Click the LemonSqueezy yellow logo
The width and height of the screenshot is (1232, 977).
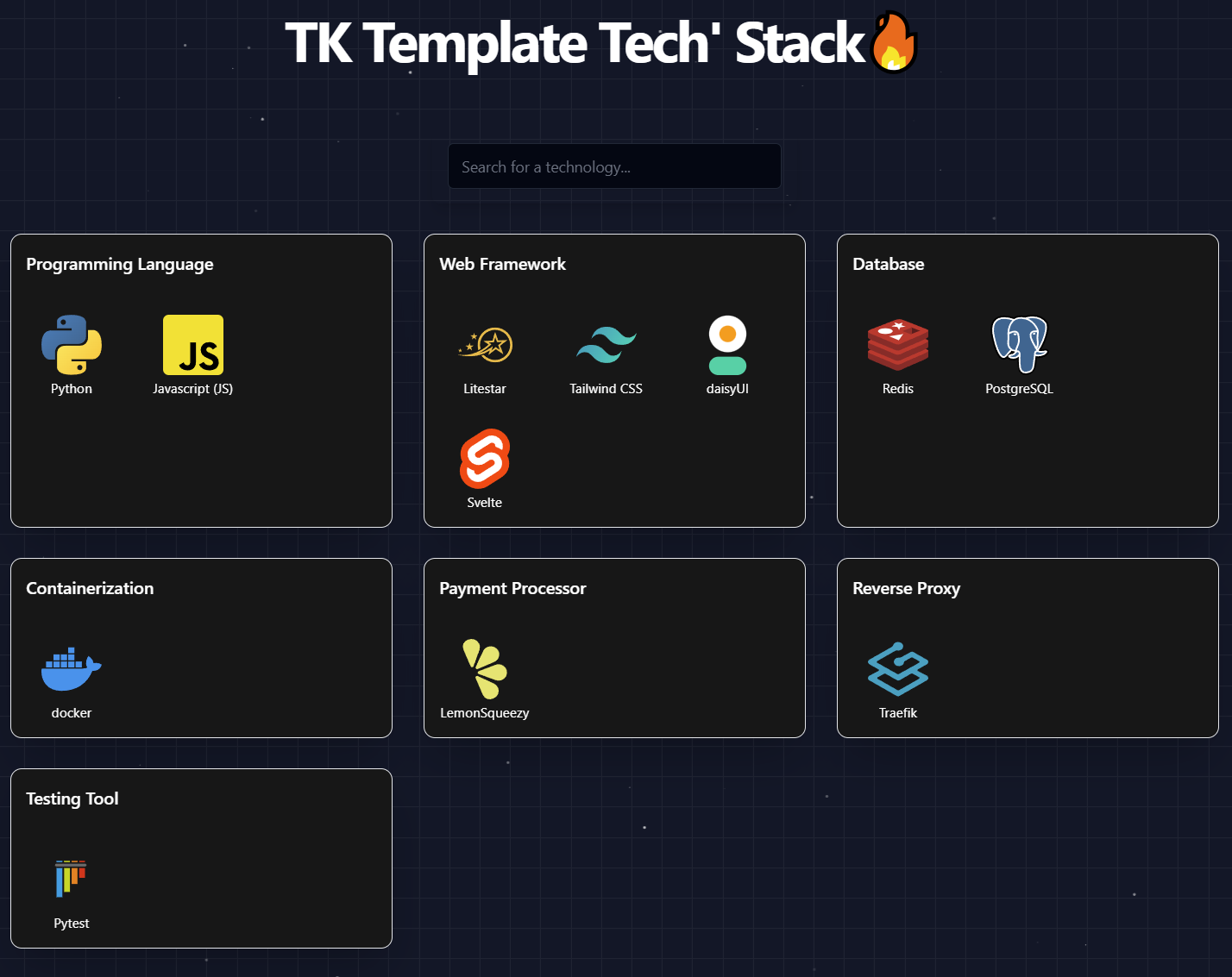(x=485, y=669)
